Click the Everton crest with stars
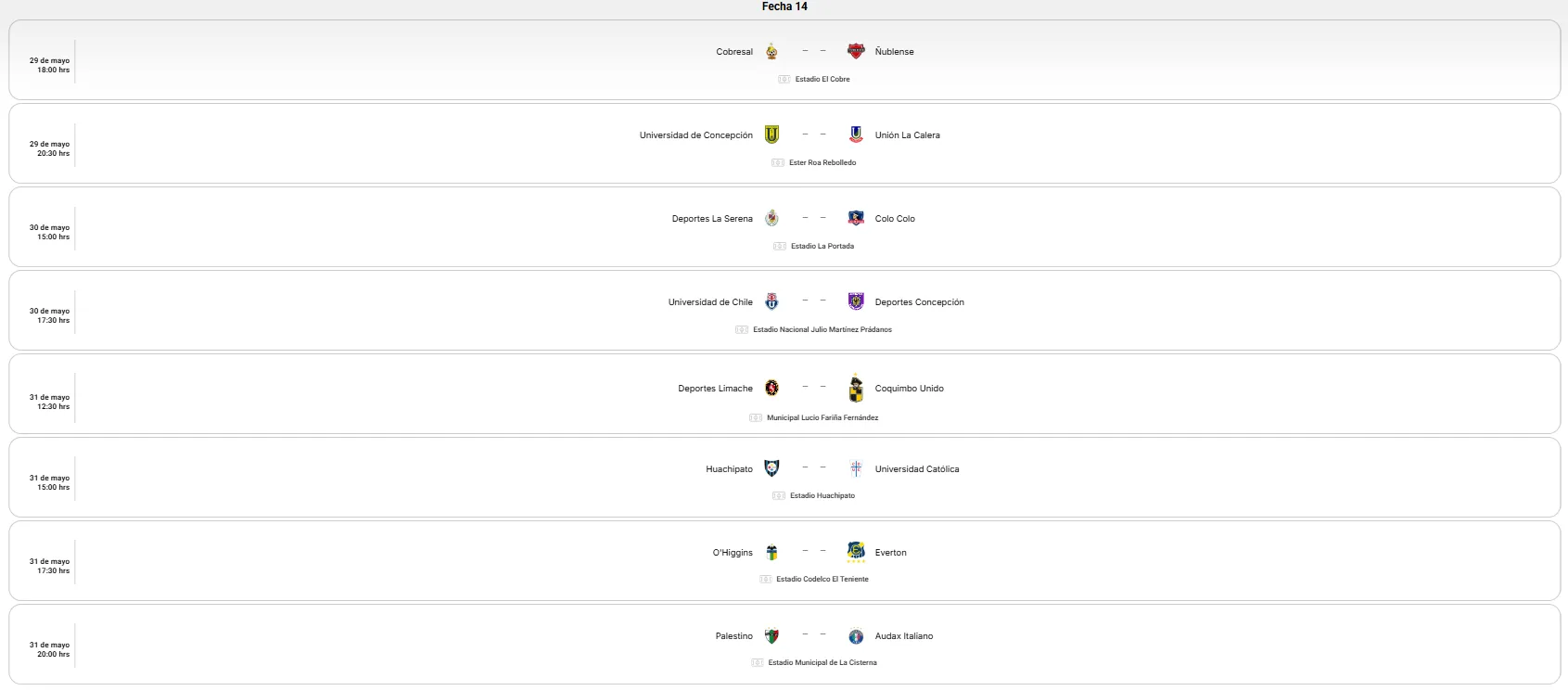The width and height of the screenshot is (1568, 691). point(856,552)
